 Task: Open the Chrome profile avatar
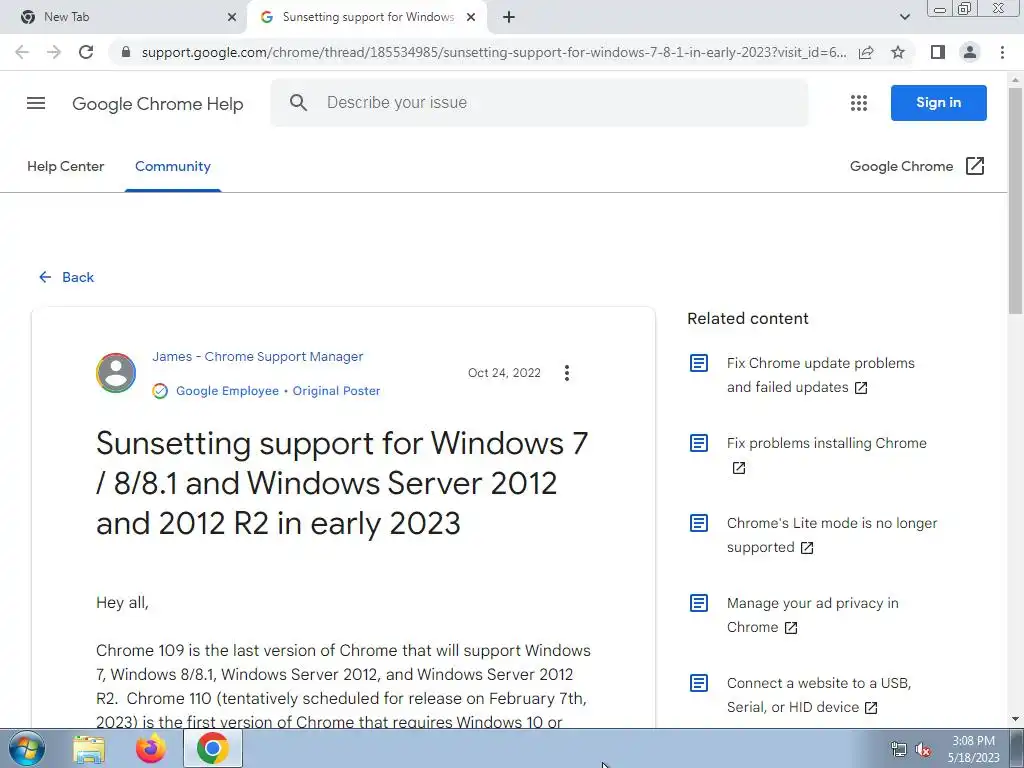[970, 52]
